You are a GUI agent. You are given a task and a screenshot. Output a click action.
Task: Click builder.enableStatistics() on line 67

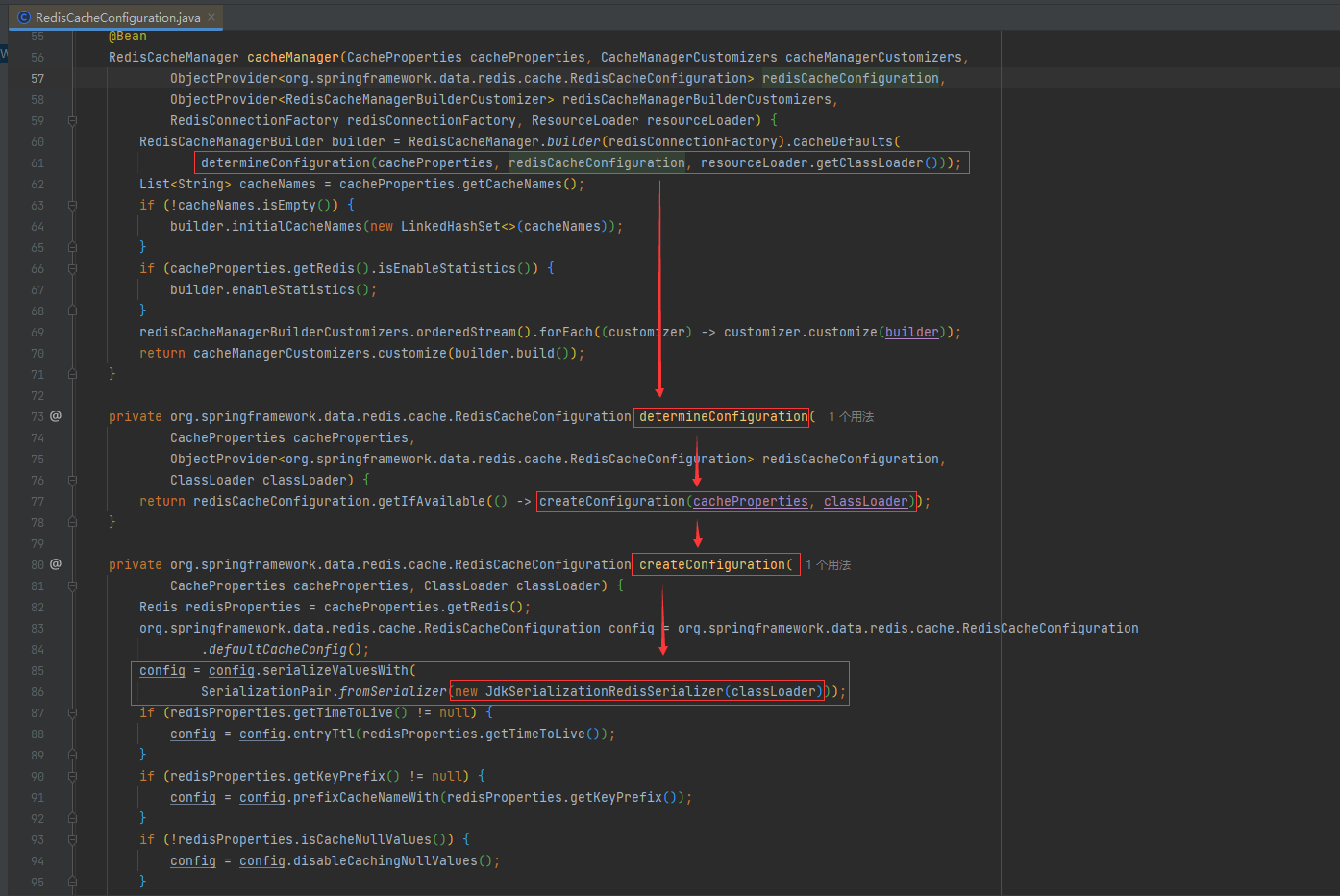pyautogui.click(x=270, y=290)
